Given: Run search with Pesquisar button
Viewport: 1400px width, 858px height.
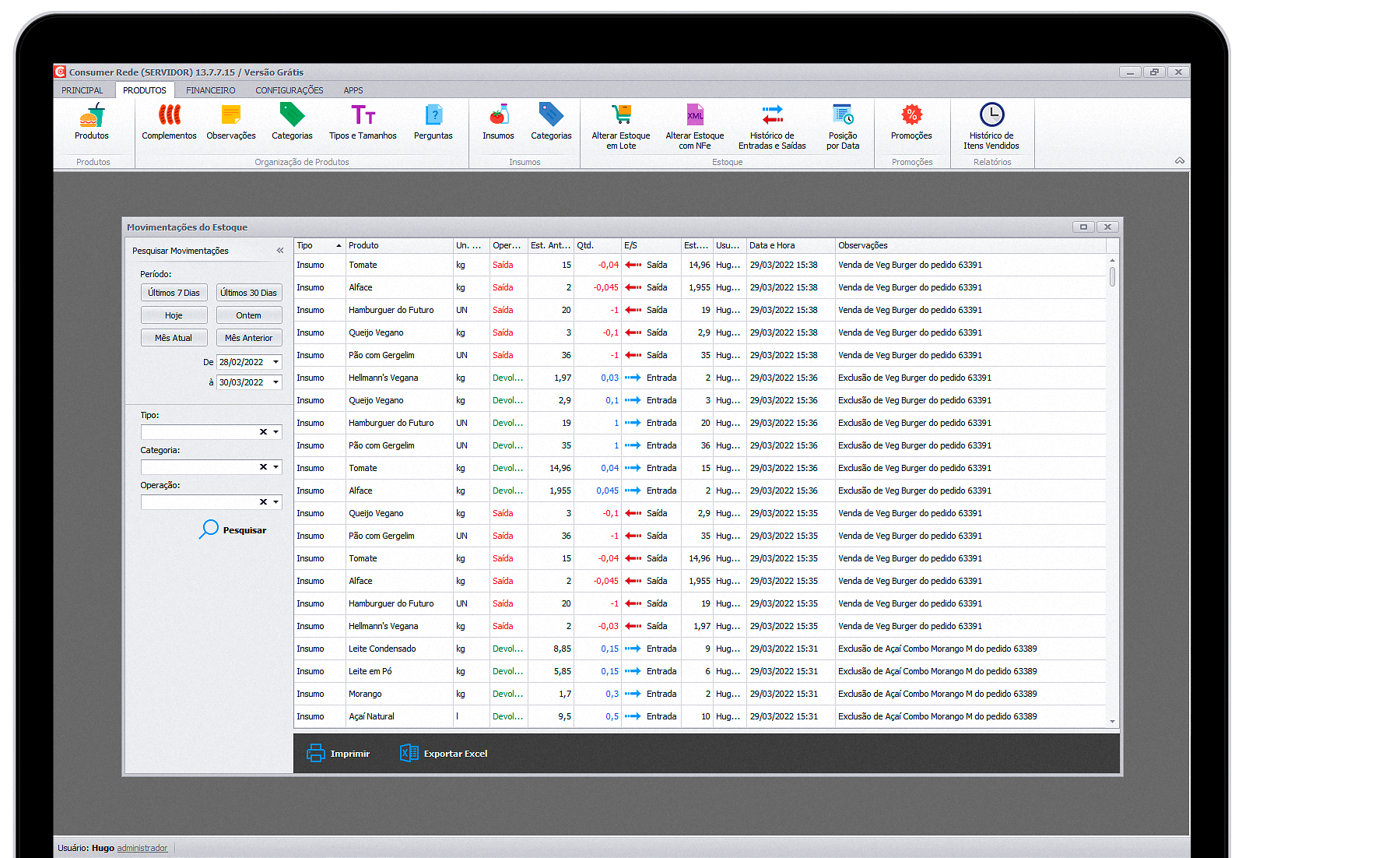Looking at the screenshot, I should click(x=233, y=530).
